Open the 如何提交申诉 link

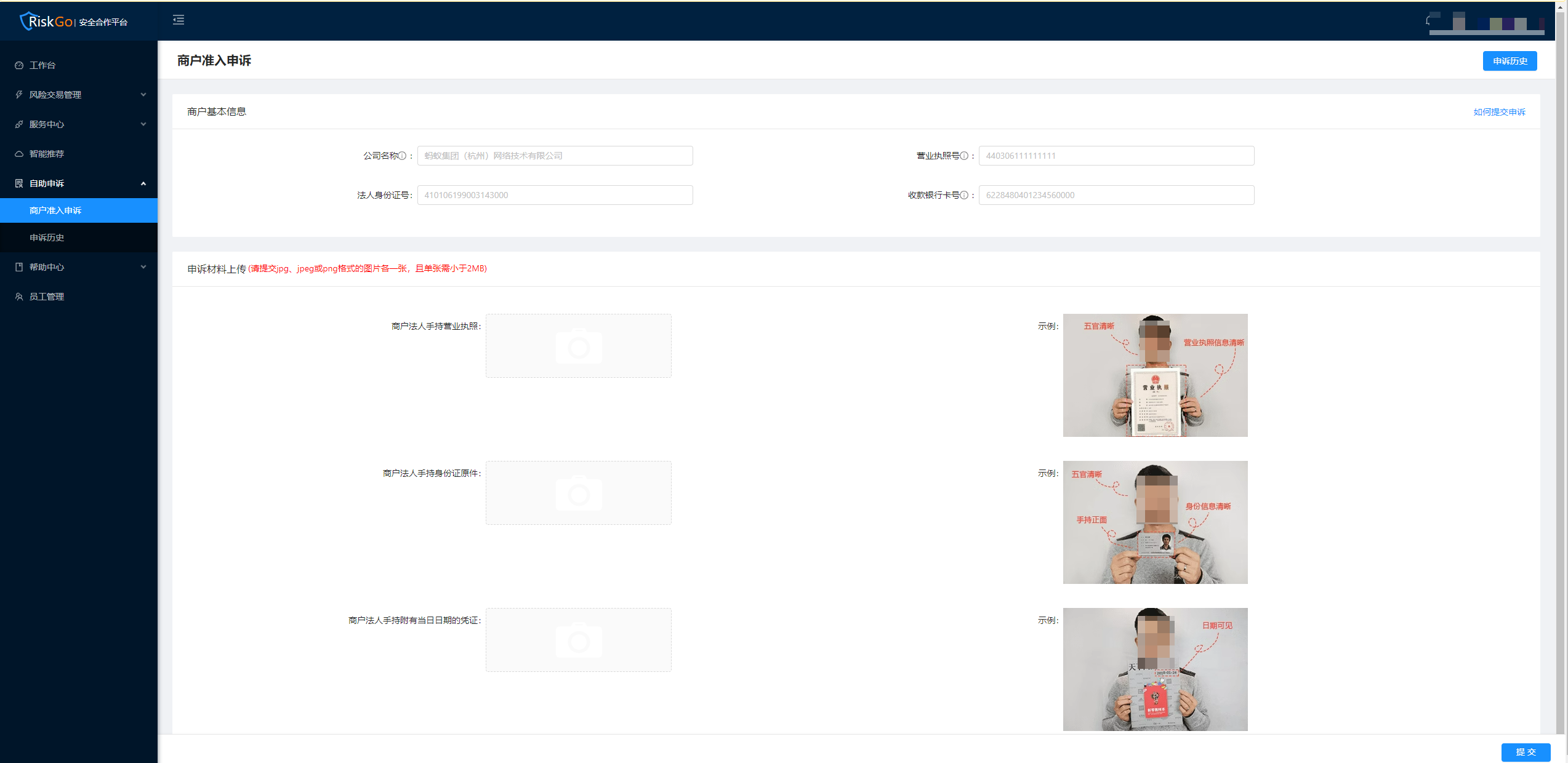click(1499, 112)
